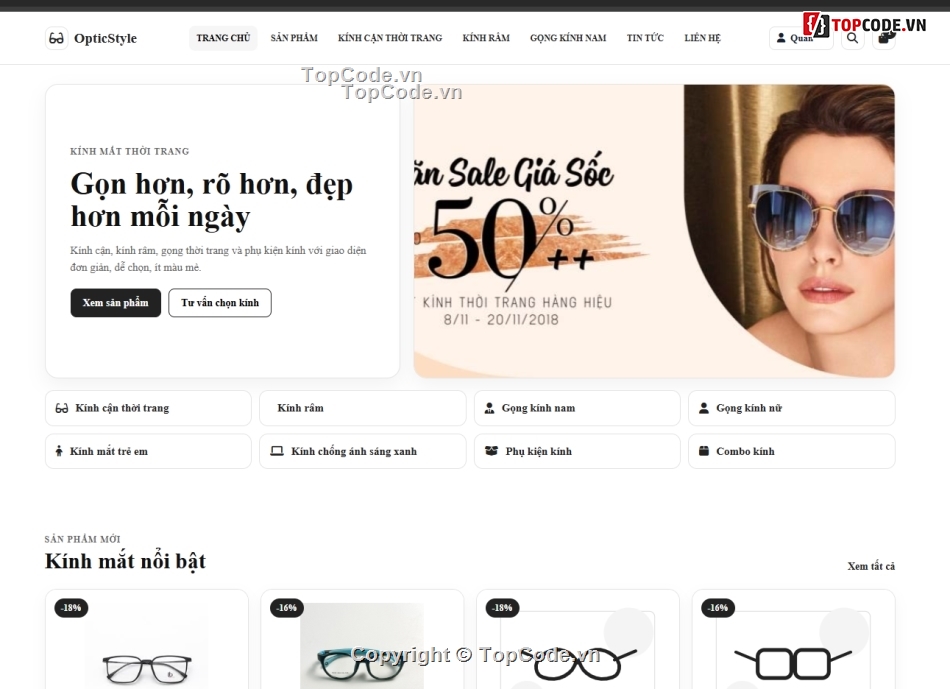
Task: Click the Xem sản phẩm button
Action: point(116,302)
